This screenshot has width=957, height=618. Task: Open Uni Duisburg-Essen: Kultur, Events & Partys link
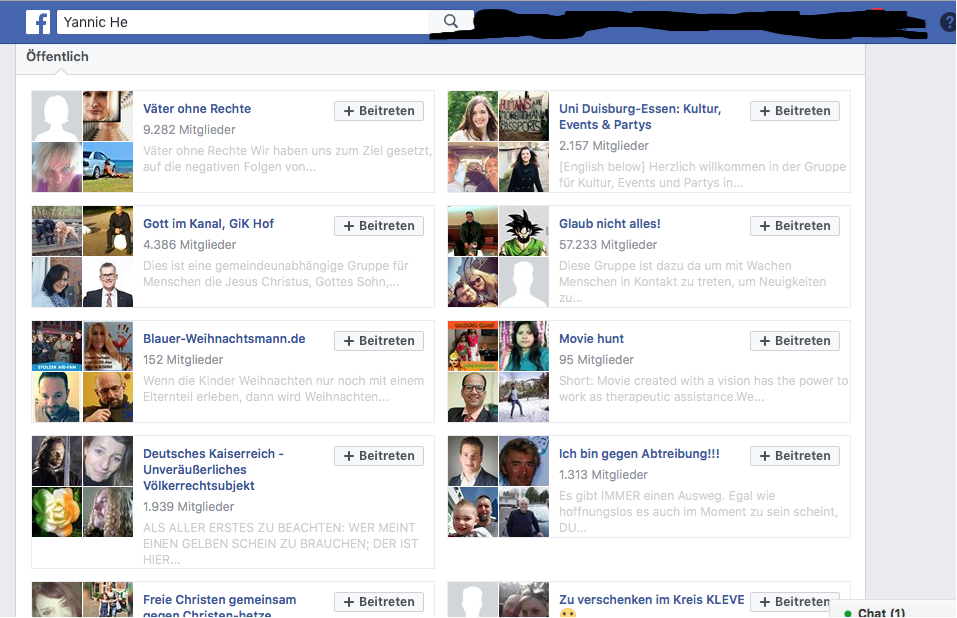tap(640, 117)
